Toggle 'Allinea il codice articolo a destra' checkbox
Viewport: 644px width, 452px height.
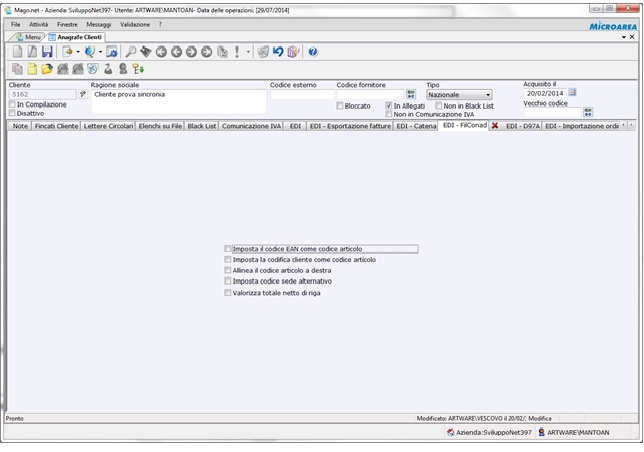[x=228, y=271]
